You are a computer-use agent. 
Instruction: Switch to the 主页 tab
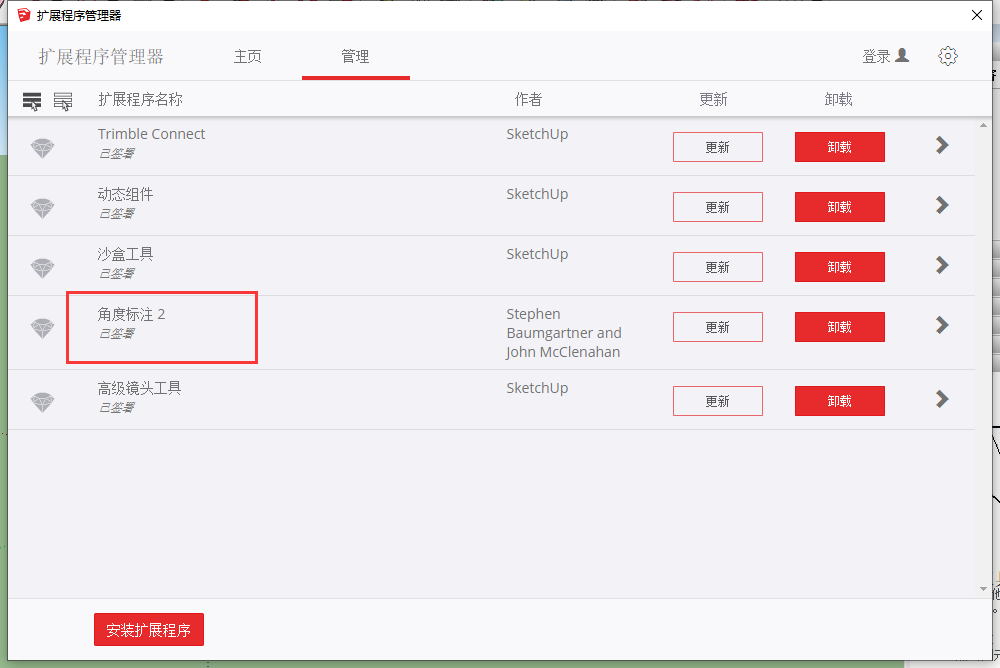click(x=247, y=57)
